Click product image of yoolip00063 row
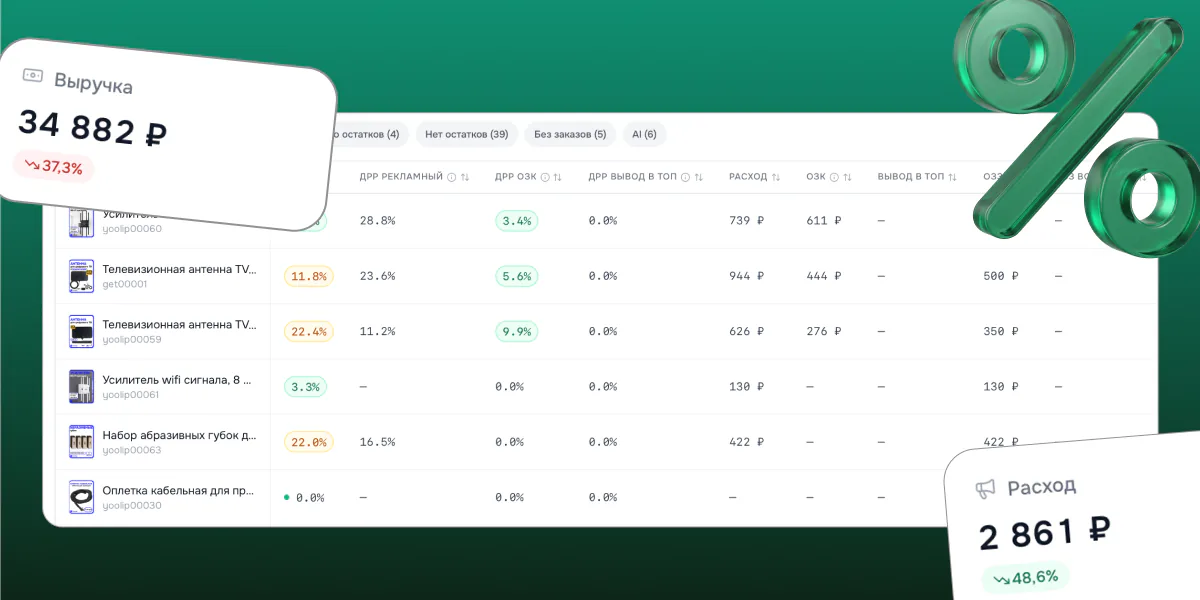 [81, 442]
